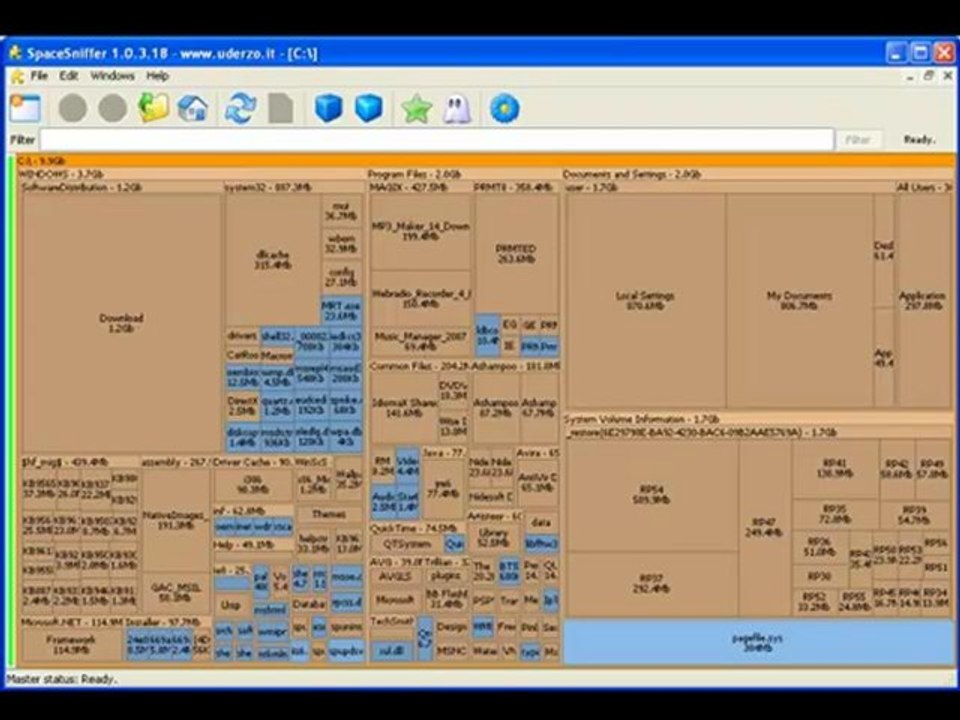The width and height of the screenshot is (960, 720).
Task: Go to higher level folder icon
Action: tap(153, 108)
